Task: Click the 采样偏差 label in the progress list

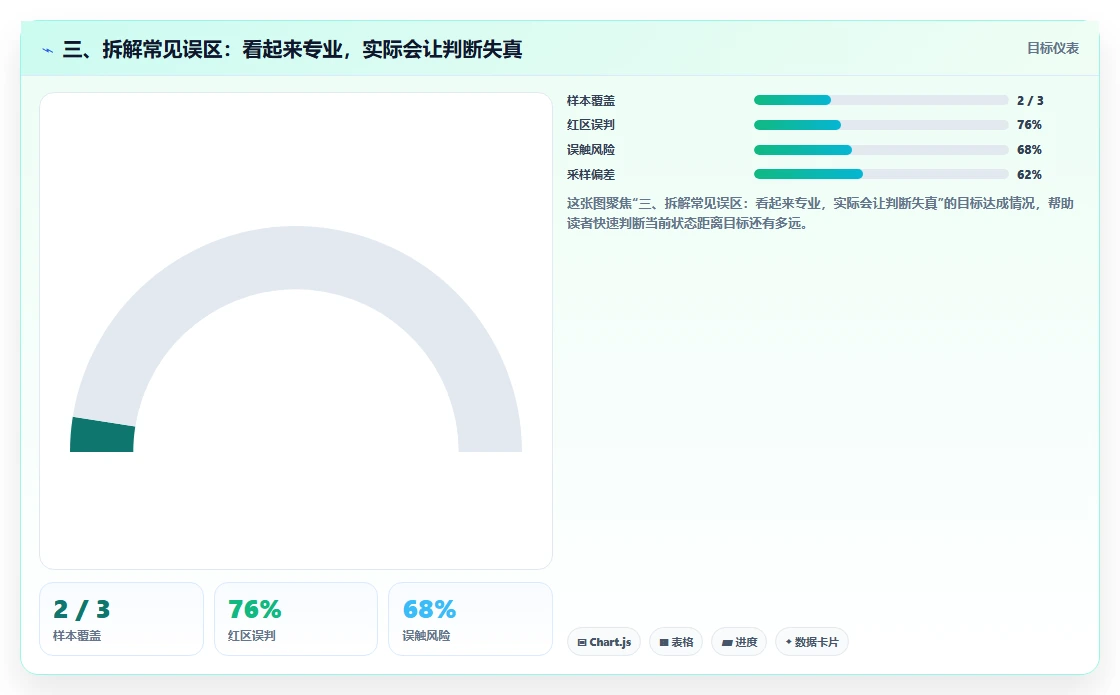Action: (x=591, y=175)
